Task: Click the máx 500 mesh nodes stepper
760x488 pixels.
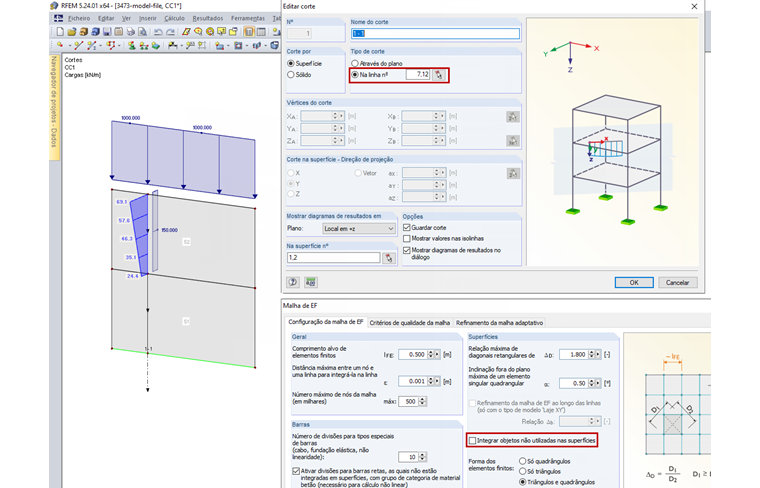Action: click(x=423, y=401)
